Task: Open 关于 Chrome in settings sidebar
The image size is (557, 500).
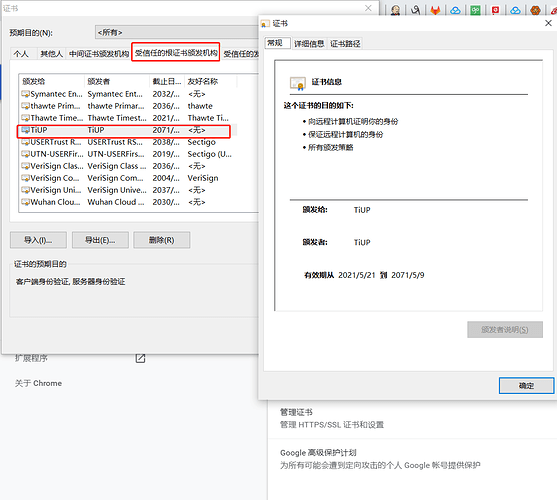Action: 38,384
